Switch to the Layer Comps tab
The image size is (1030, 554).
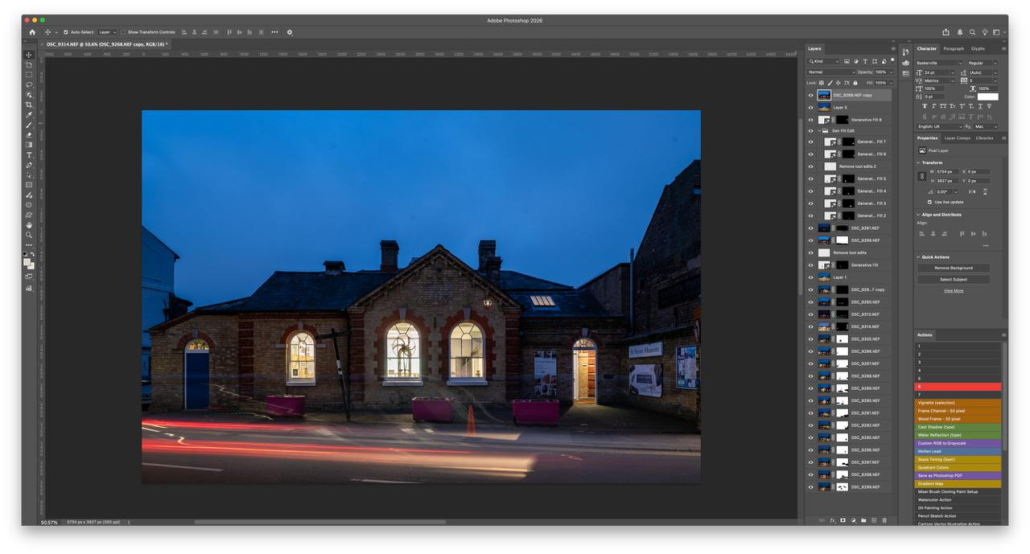tap(957, 138)
